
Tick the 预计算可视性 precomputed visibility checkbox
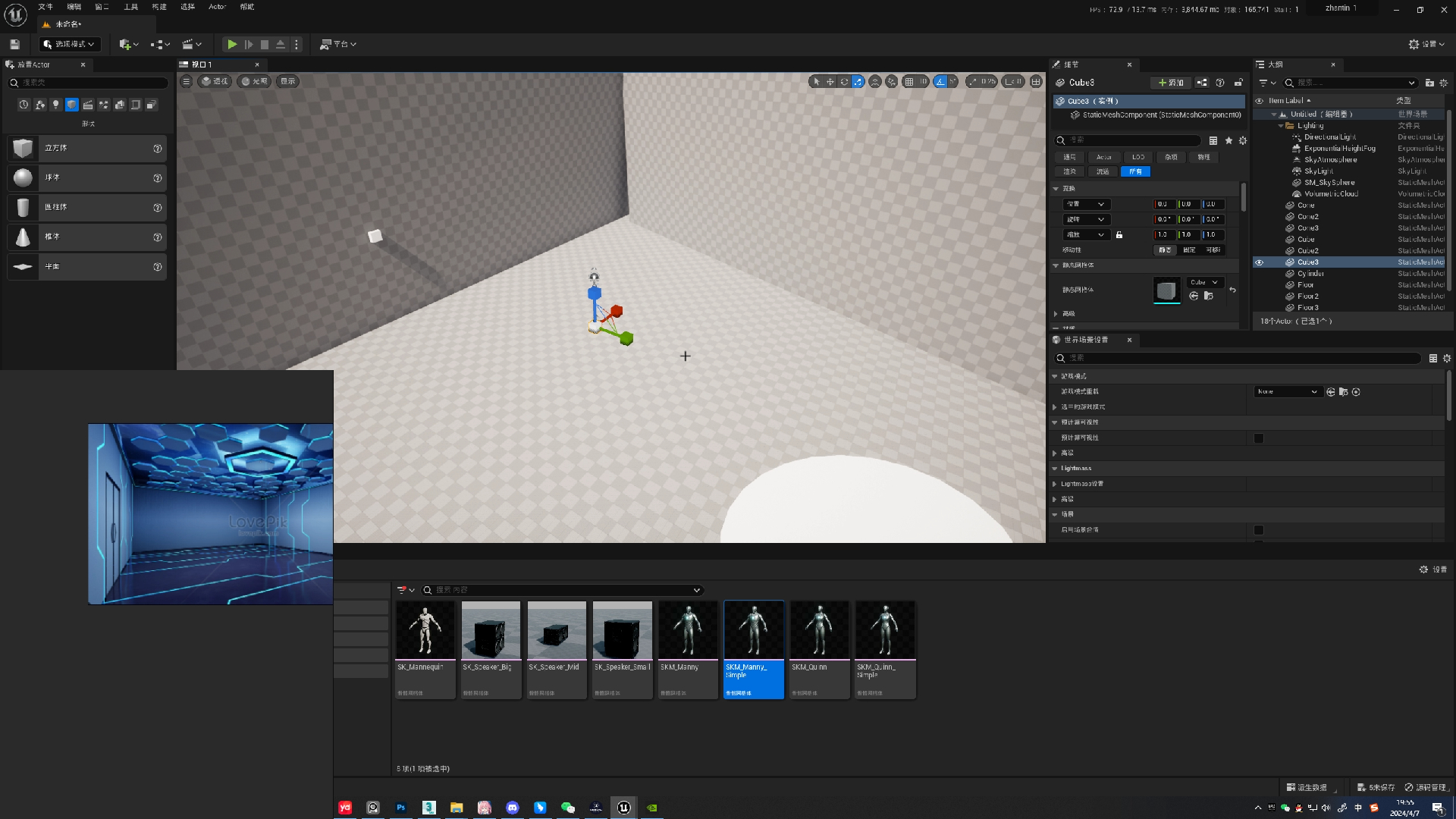1259,438
